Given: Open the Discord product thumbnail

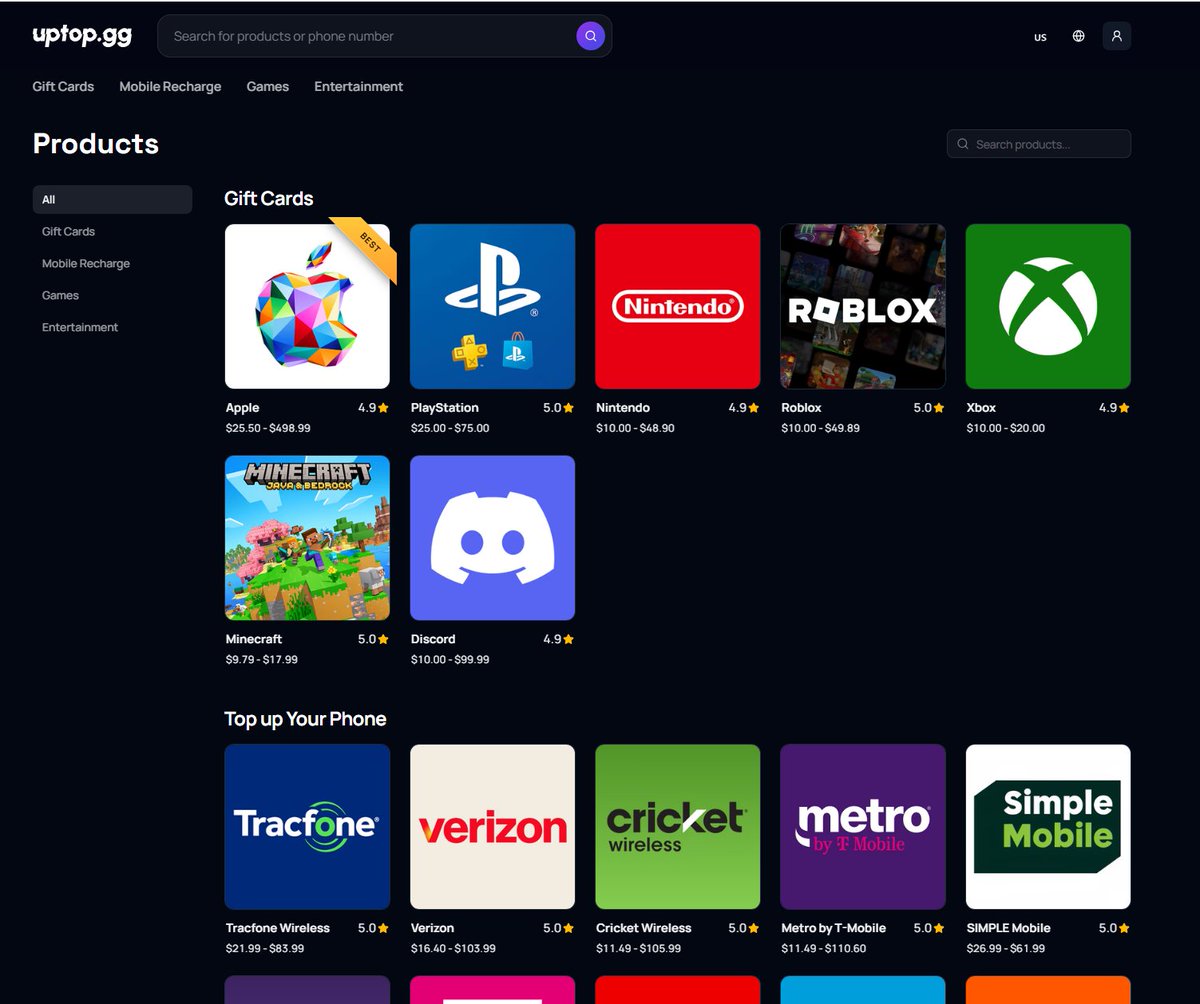Looking at the screenshot, I should coord(493,538).
